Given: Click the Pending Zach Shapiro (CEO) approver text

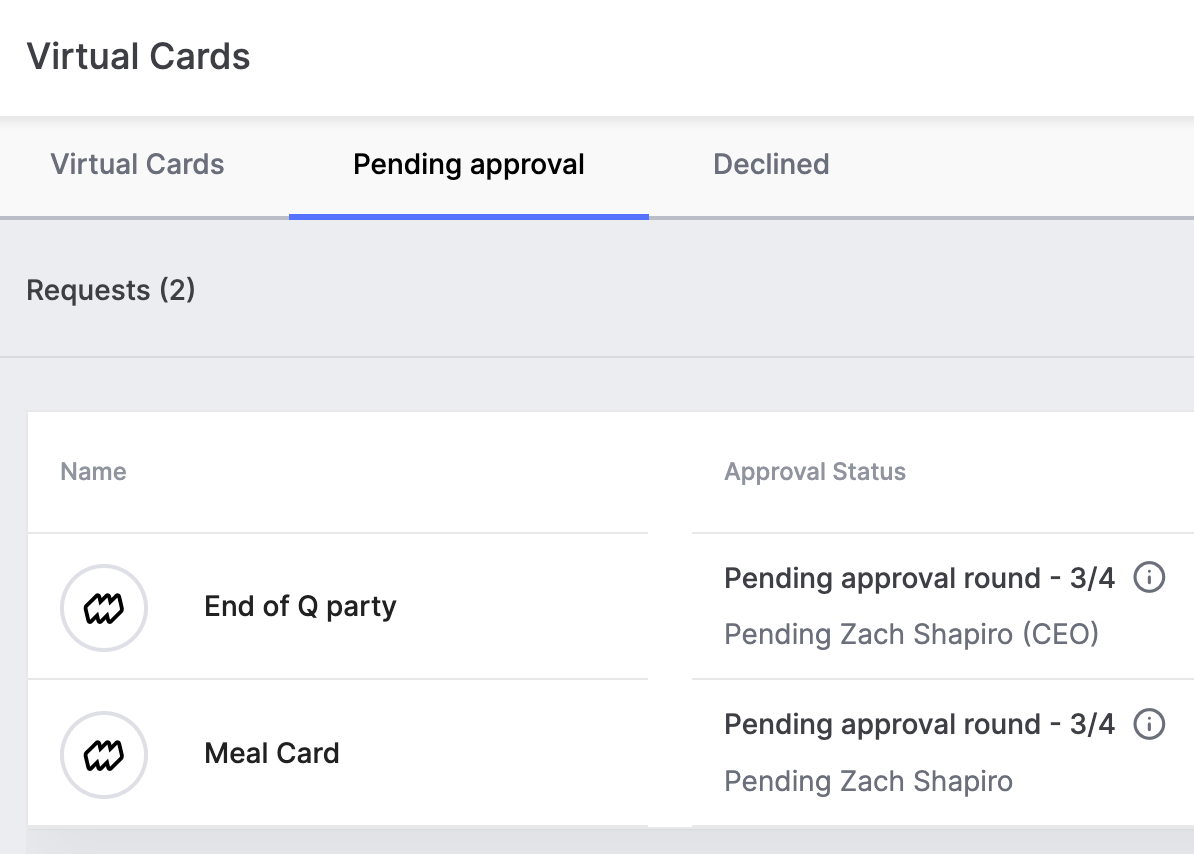Looking at the screenshot, I should [911, 634].
